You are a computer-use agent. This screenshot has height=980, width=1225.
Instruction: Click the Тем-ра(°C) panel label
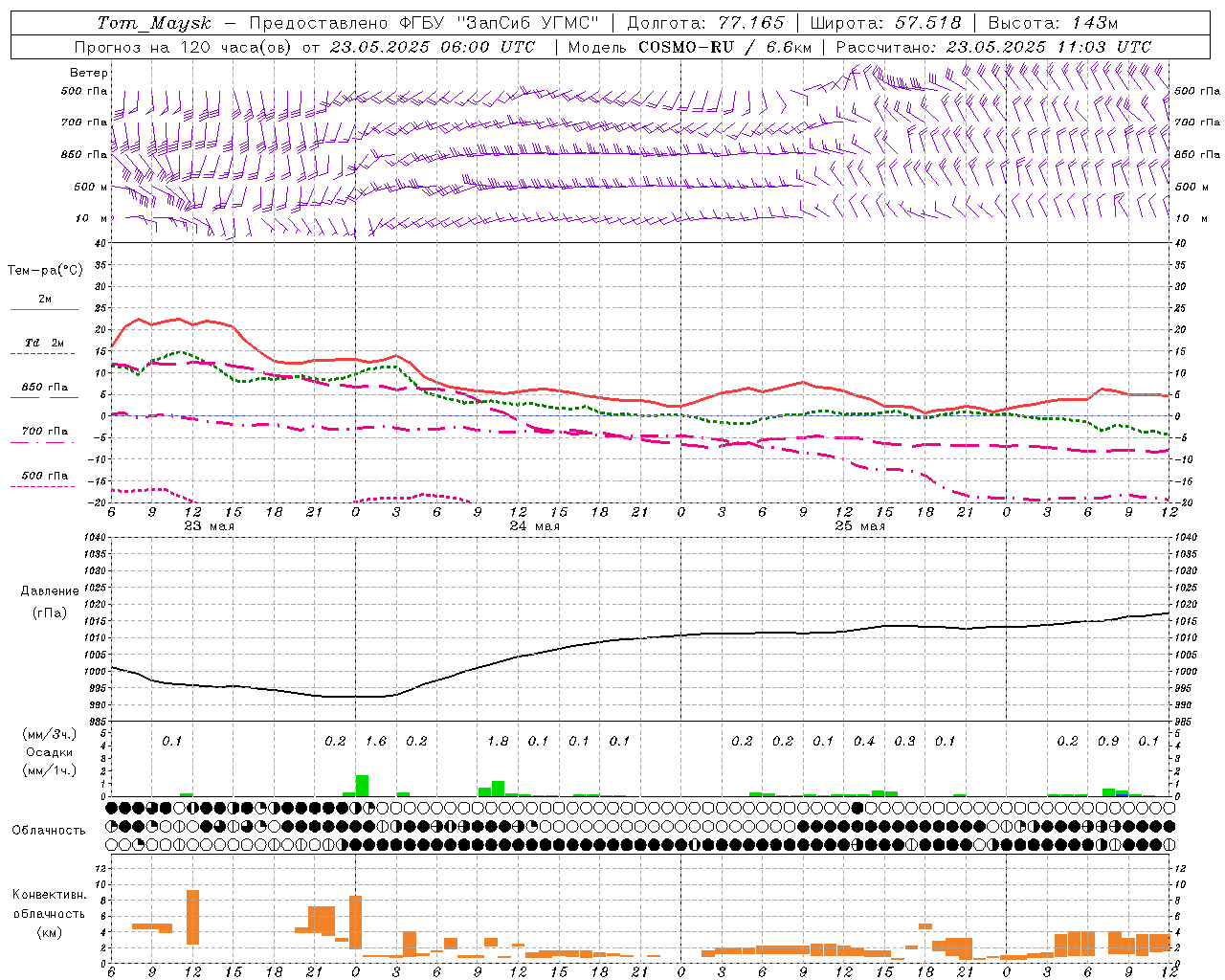[45, 271]
